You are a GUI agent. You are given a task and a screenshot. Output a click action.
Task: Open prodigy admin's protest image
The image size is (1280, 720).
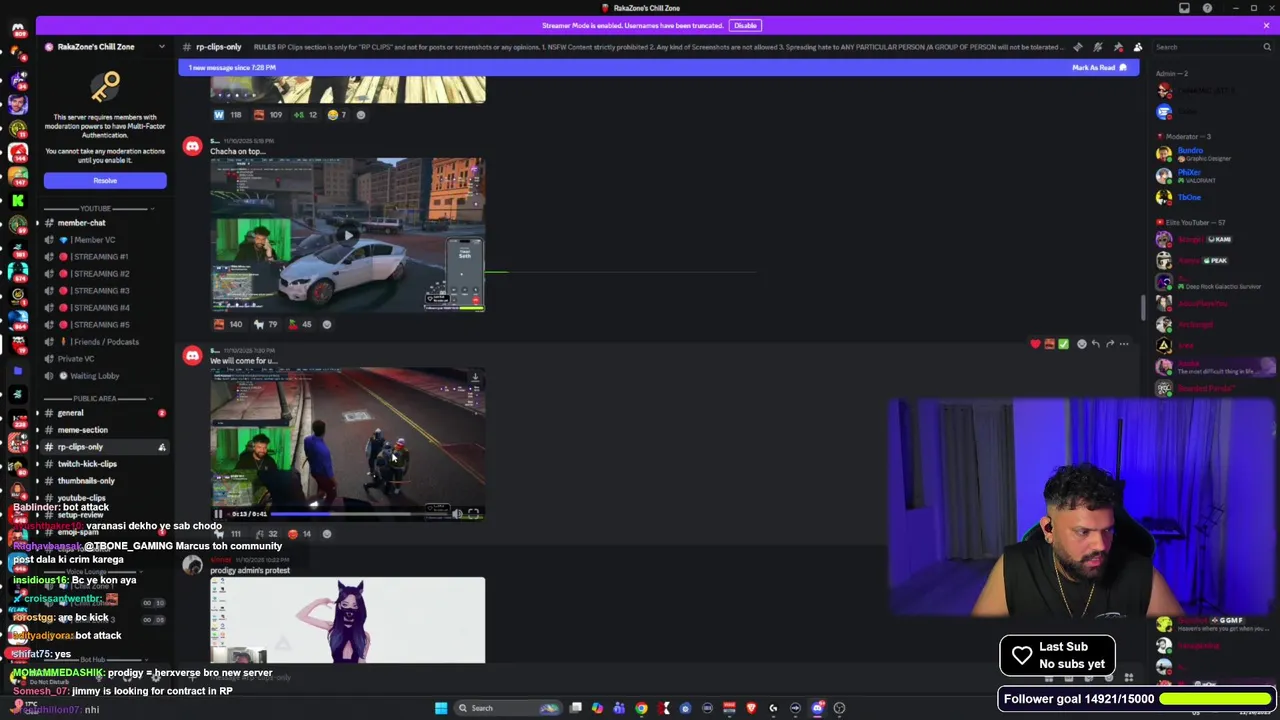tap(348, 620)
